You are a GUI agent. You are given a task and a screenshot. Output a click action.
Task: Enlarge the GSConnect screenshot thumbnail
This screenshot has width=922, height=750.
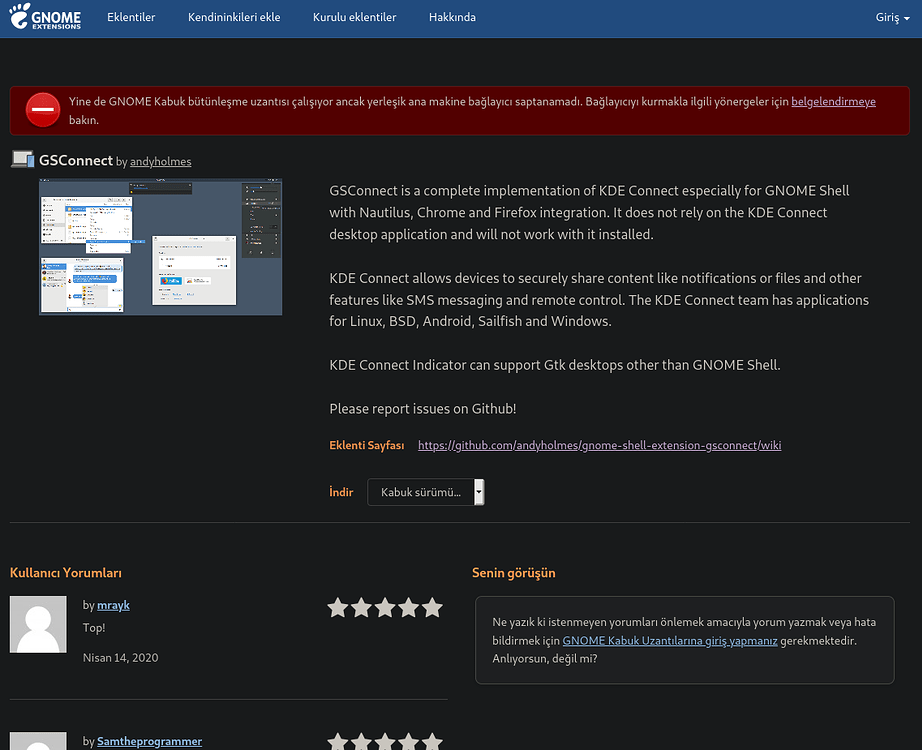point(160,247)
